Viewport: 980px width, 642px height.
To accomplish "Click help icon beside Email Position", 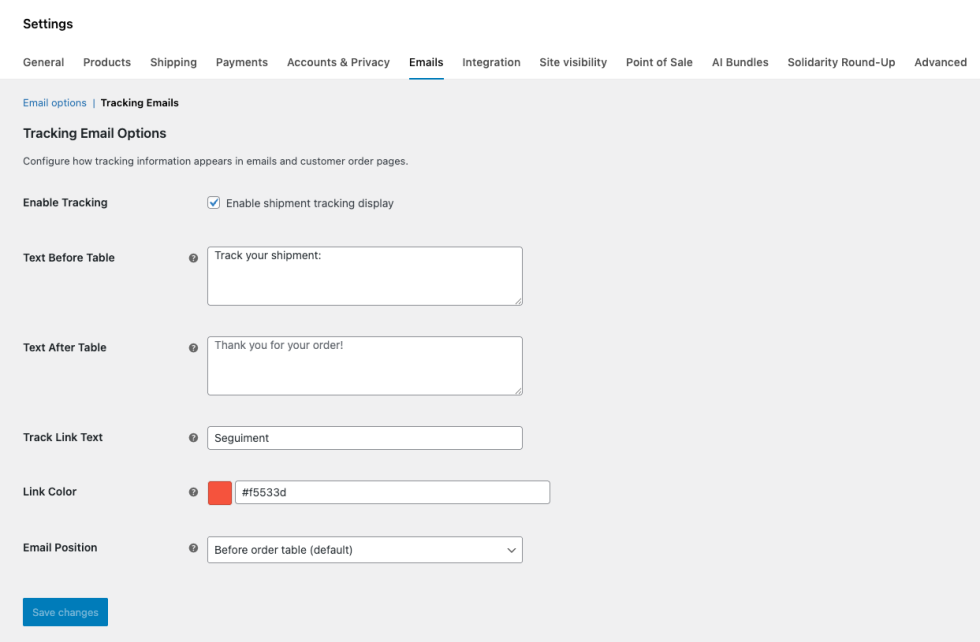I will [193, 548].
